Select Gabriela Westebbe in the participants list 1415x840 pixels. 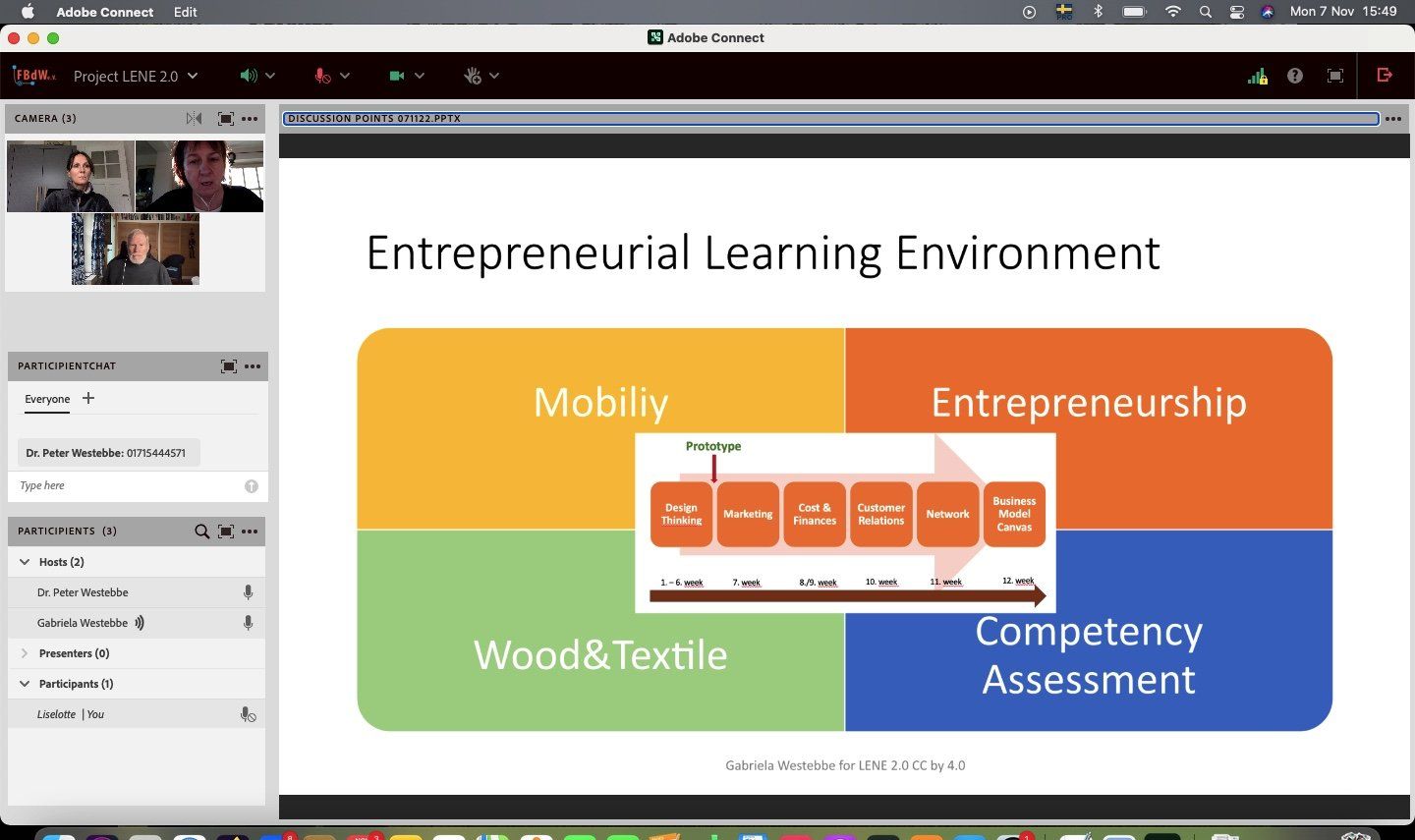click(x=137, y=623)
